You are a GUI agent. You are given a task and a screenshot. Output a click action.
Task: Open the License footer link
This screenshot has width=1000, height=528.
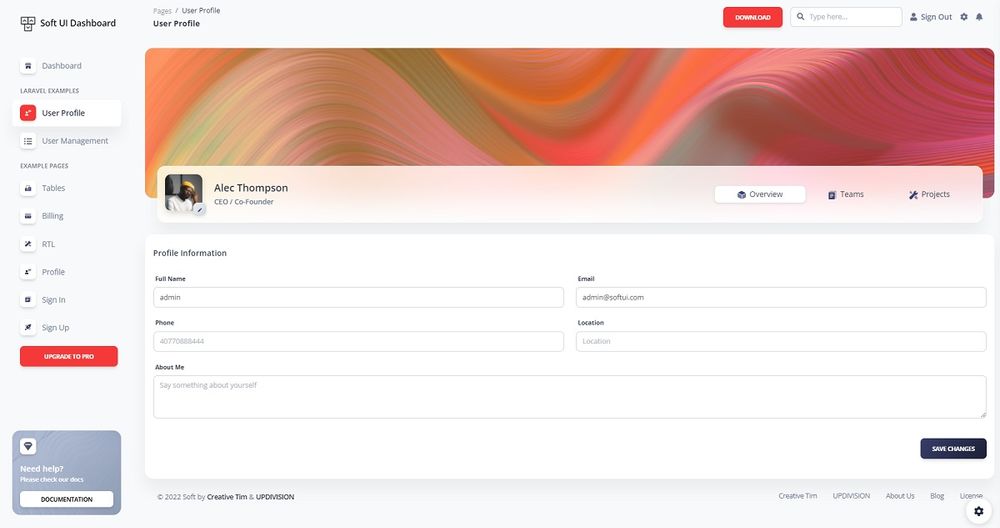pyautogui.click(x=971, y=495)
